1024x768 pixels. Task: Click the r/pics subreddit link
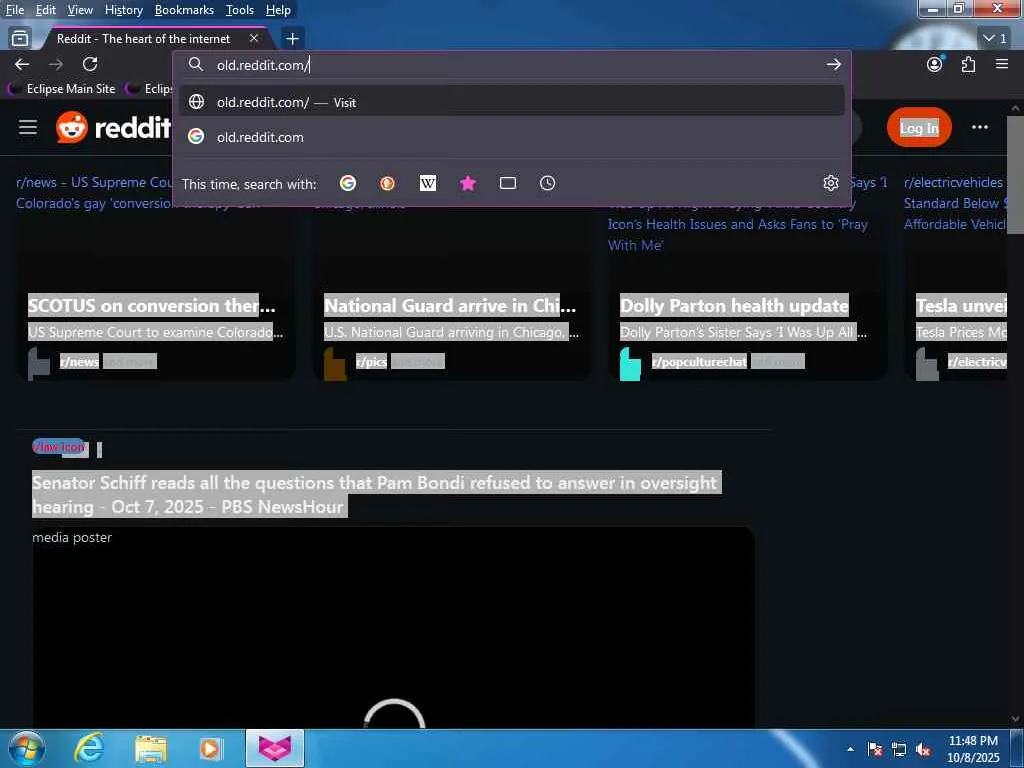click(372, 361)
